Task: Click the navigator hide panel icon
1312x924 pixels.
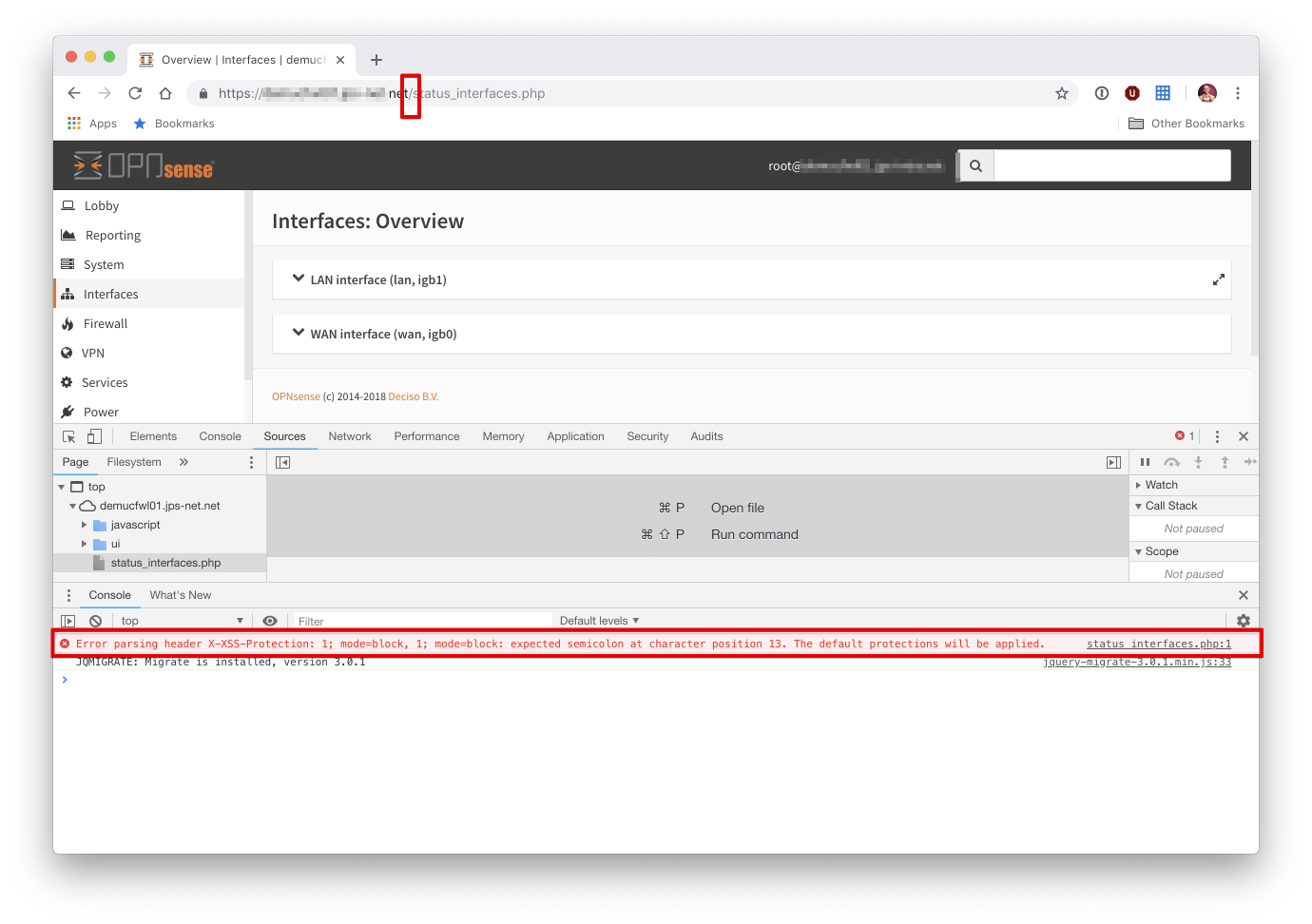Action: [282, 462]
